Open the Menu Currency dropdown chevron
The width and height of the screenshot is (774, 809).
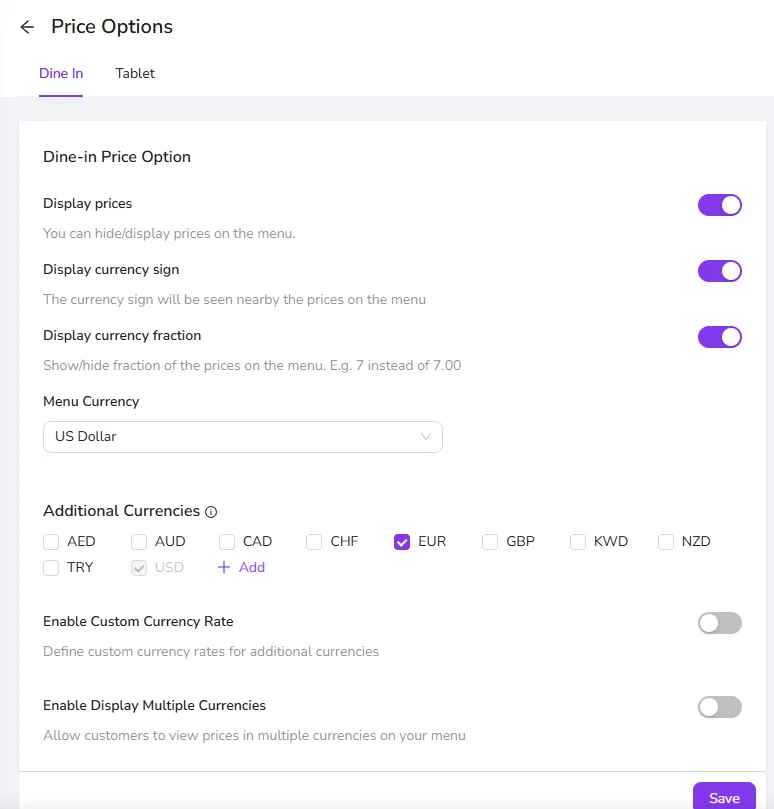tap(426, 436)
